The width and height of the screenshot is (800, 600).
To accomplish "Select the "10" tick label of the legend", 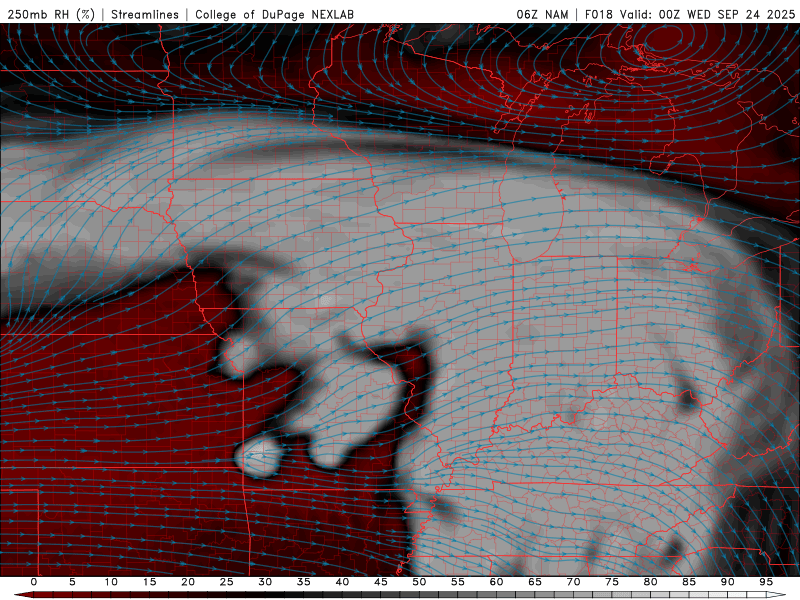I will click(x=111, y=582).
